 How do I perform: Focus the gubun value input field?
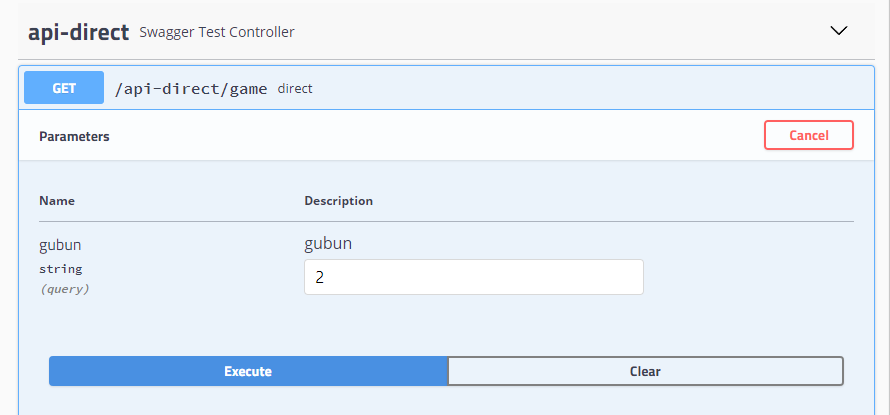(474, 277)
